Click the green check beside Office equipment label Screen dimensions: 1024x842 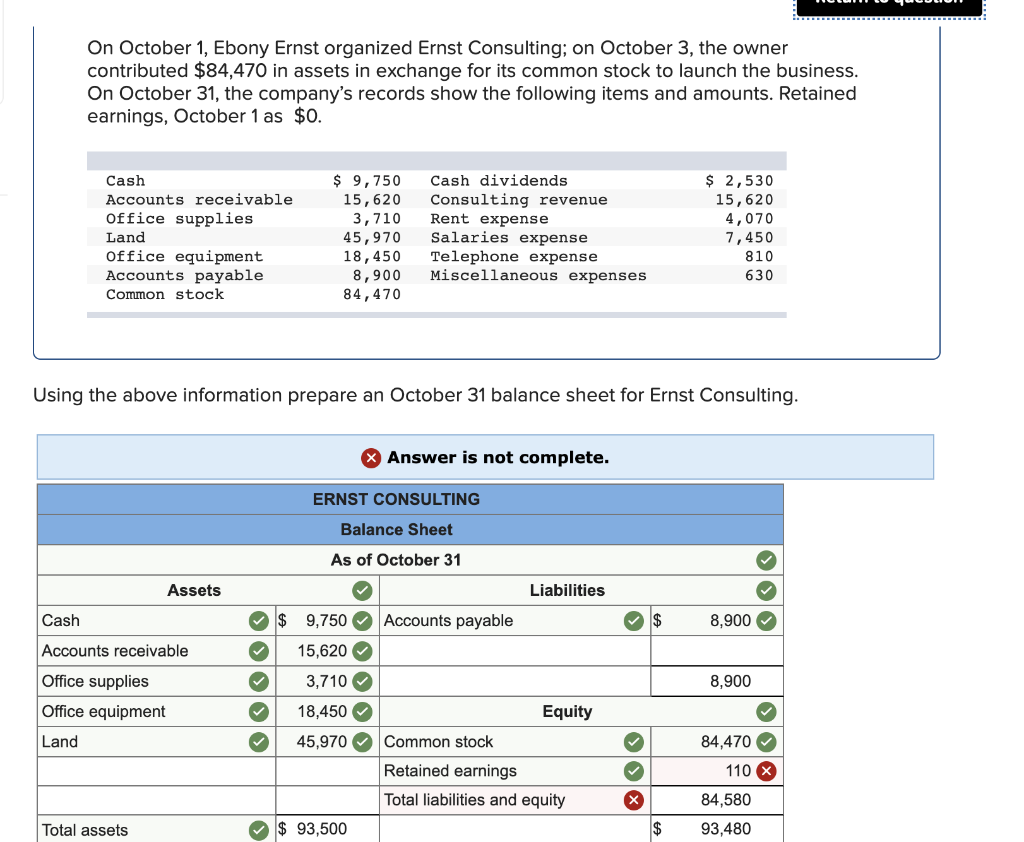(259, 711)
